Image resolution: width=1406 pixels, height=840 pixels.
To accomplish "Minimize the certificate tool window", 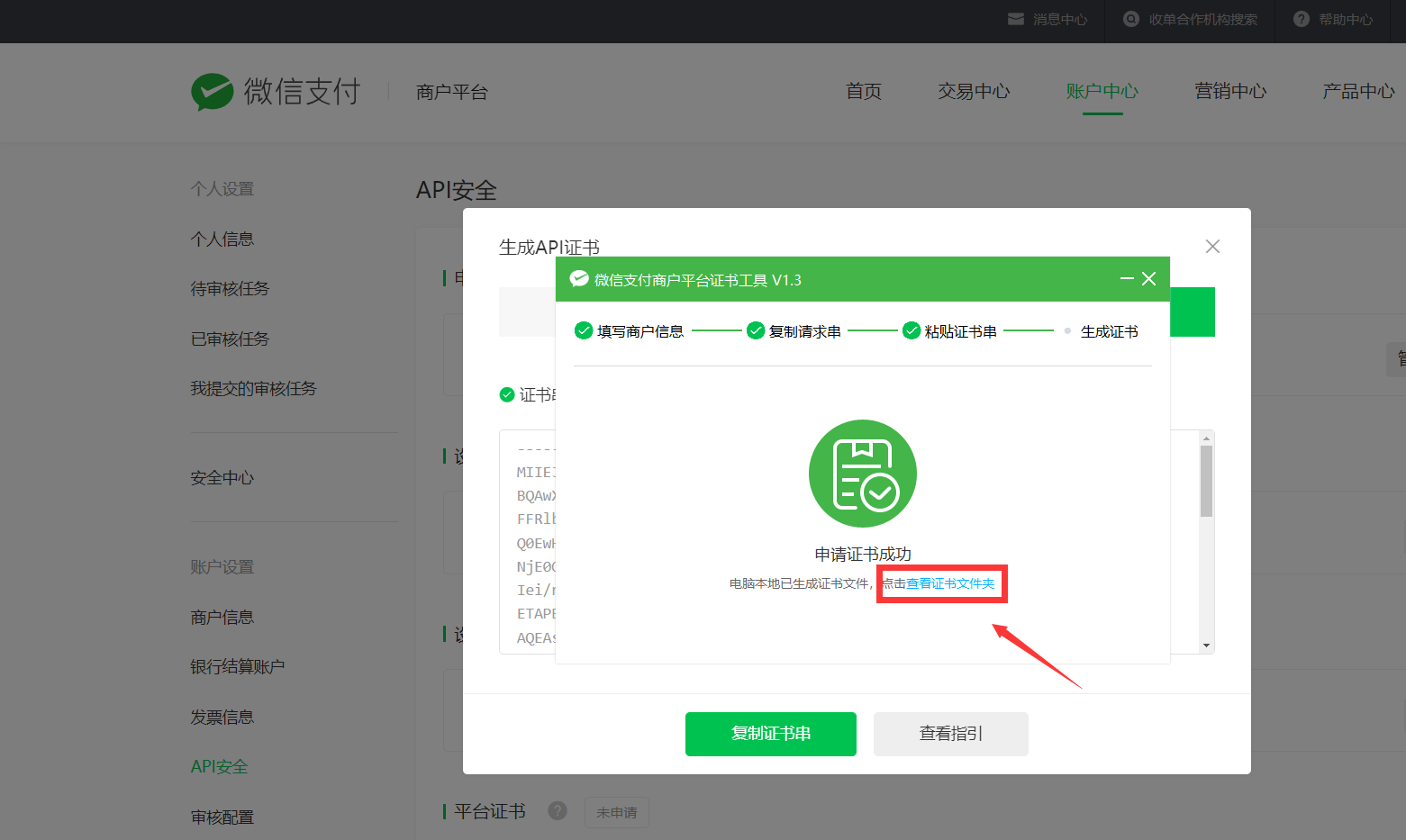I will pyautogui.click(x=1126, y=279).
